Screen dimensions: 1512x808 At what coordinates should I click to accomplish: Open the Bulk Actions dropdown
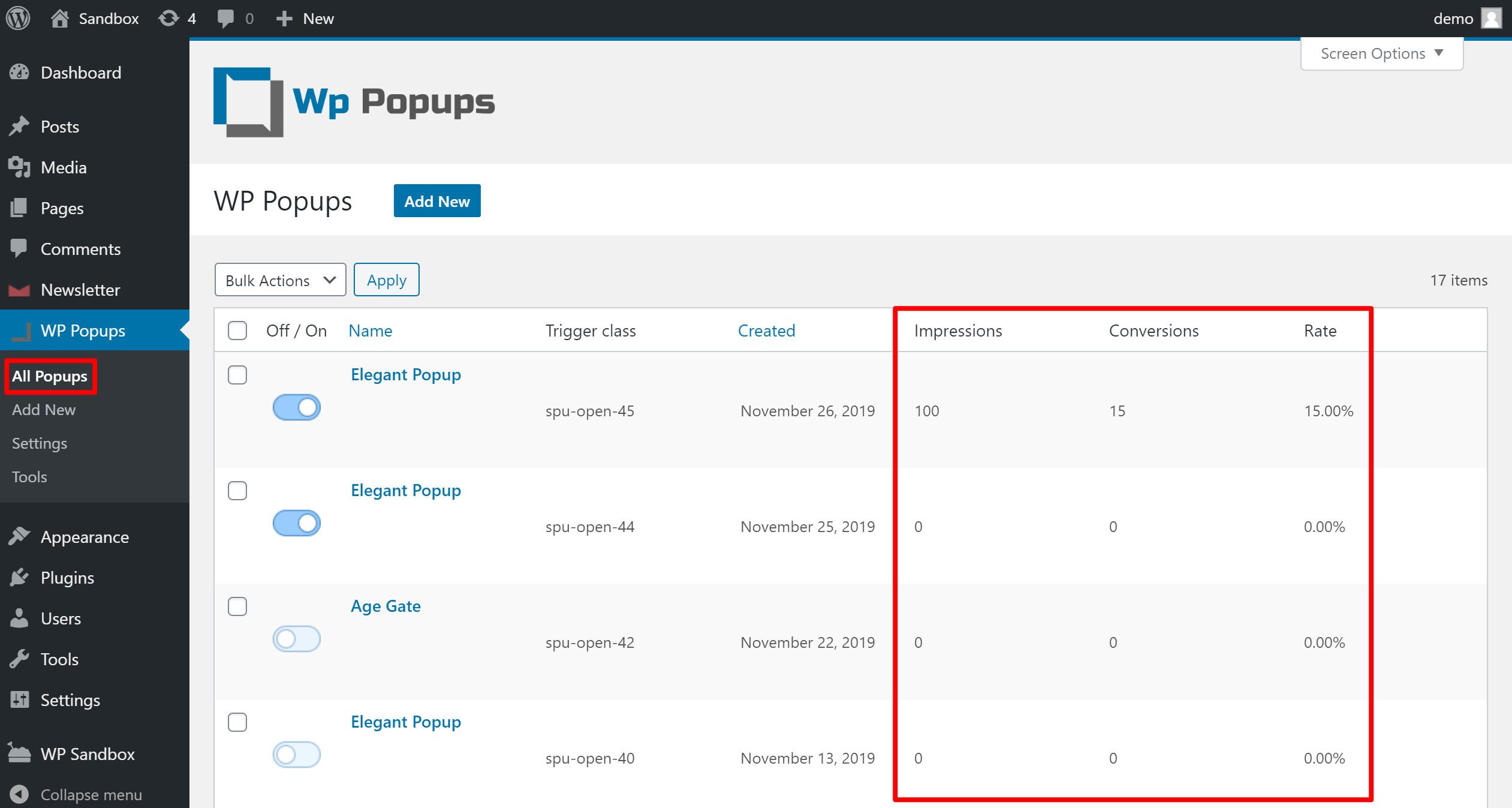pyautogui.click(x=280, y=280)
